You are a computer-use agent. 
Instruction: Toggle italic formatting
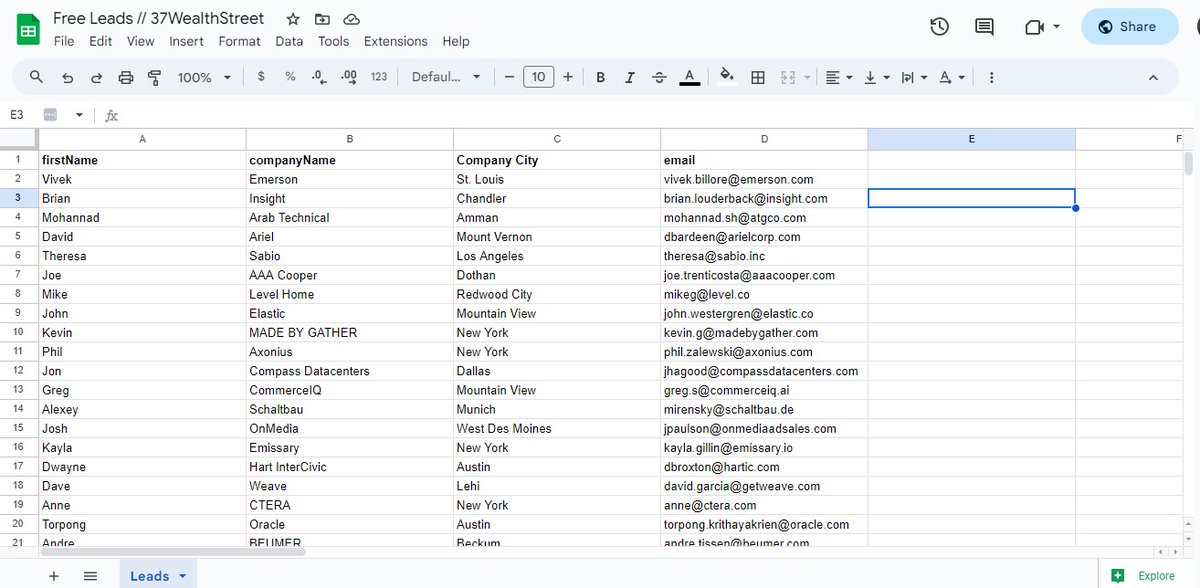tap(630, 77)
